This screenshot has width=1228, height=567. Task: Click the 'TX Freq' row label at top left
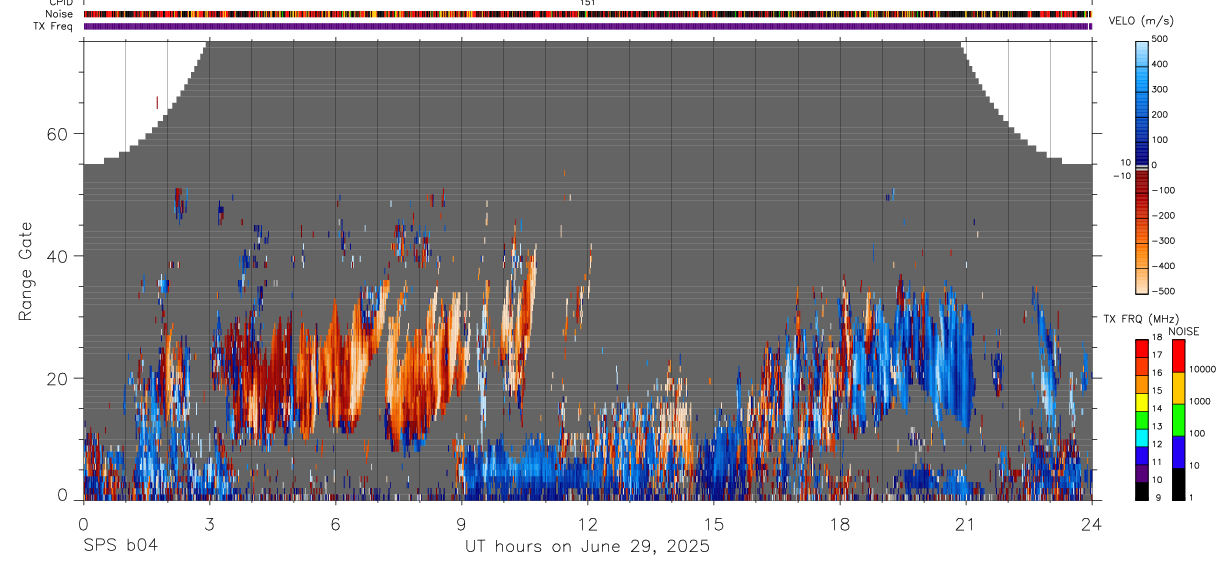[53, 26]
